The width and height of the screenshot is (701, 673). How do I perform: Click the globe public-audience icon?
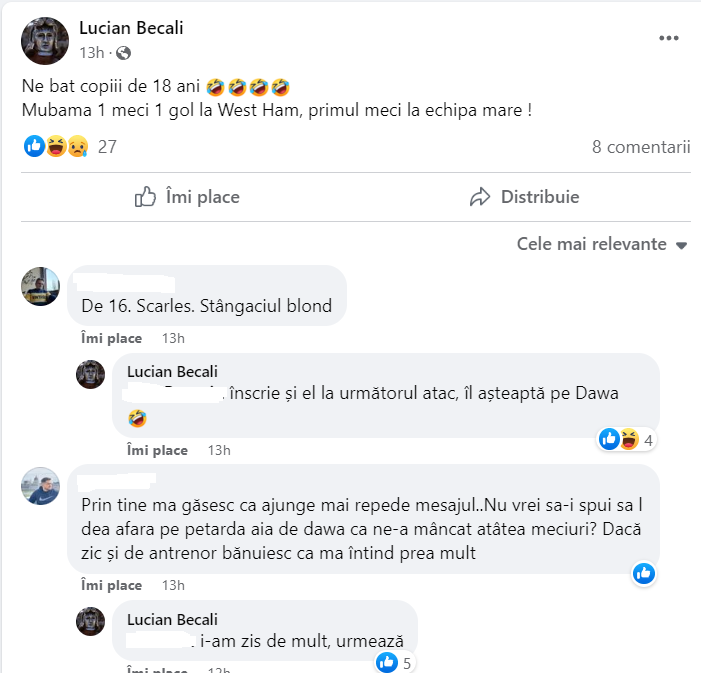pos(123,52)
